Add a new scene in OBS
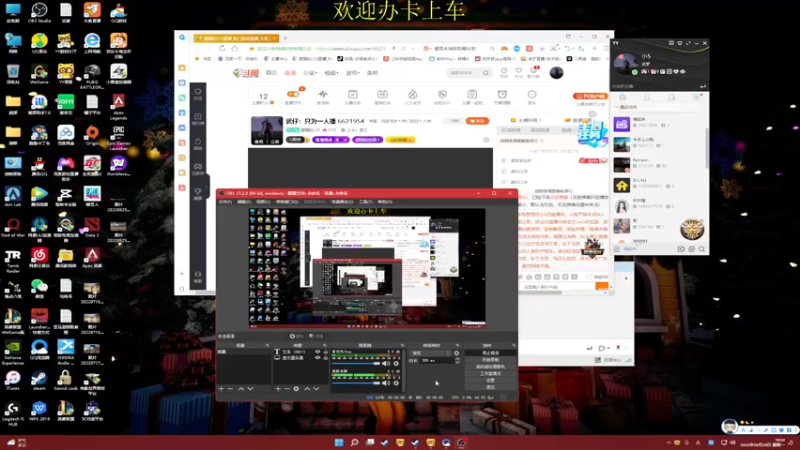The width and height of the screenshot is (800, 450). click(x=221, y=389)
